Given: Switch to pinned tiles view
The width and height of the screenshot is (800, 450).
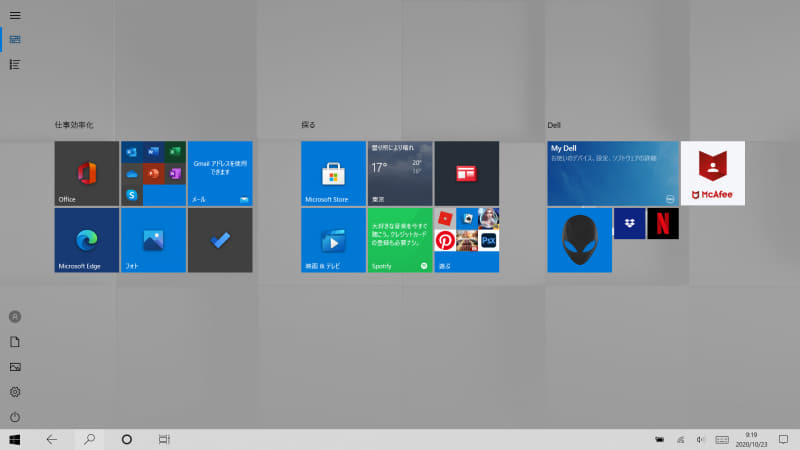Looking at the screenshot, I should (15, 39).
